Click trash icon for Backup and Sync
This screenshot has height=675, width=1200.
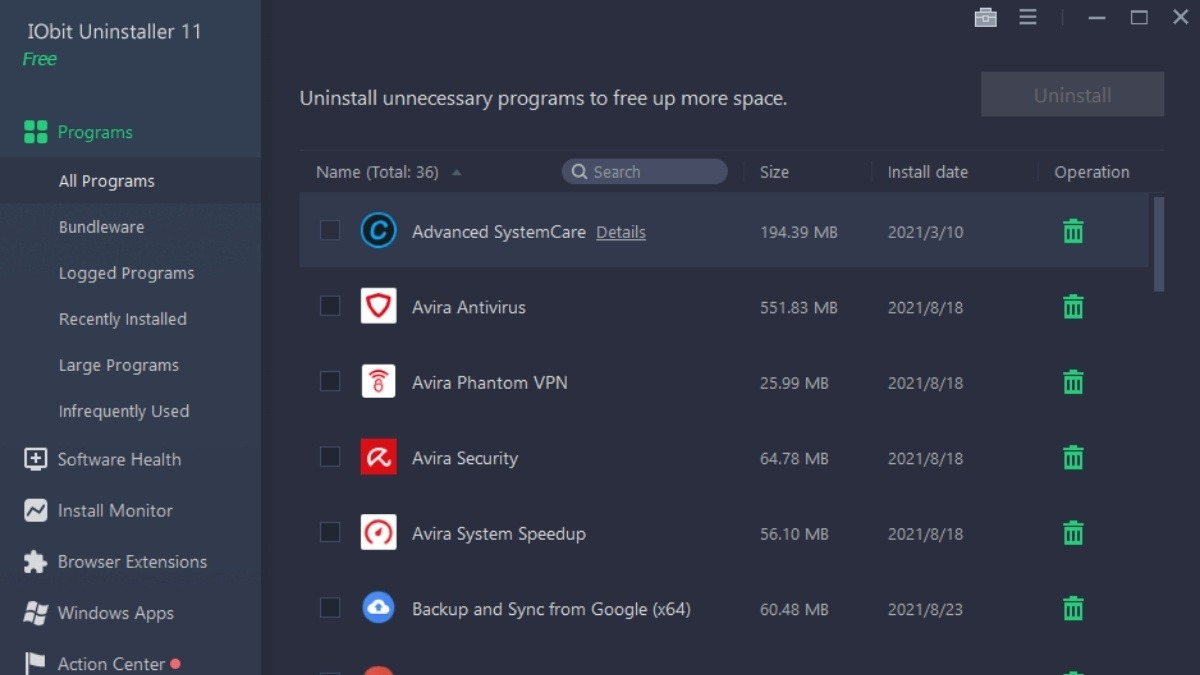click(1073, 608)
